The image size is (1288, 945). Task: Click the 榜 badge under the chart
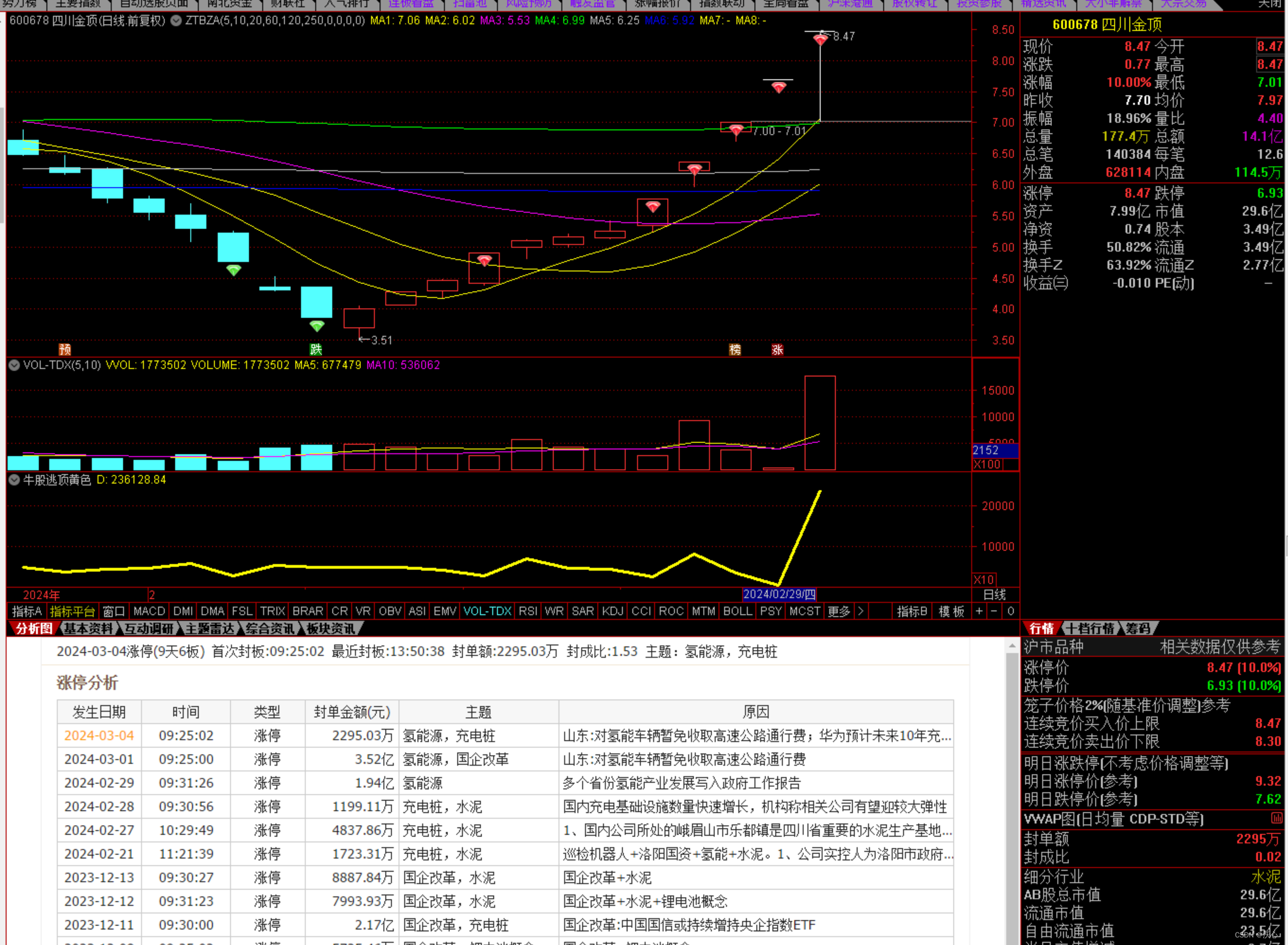[x=735, y=350]
